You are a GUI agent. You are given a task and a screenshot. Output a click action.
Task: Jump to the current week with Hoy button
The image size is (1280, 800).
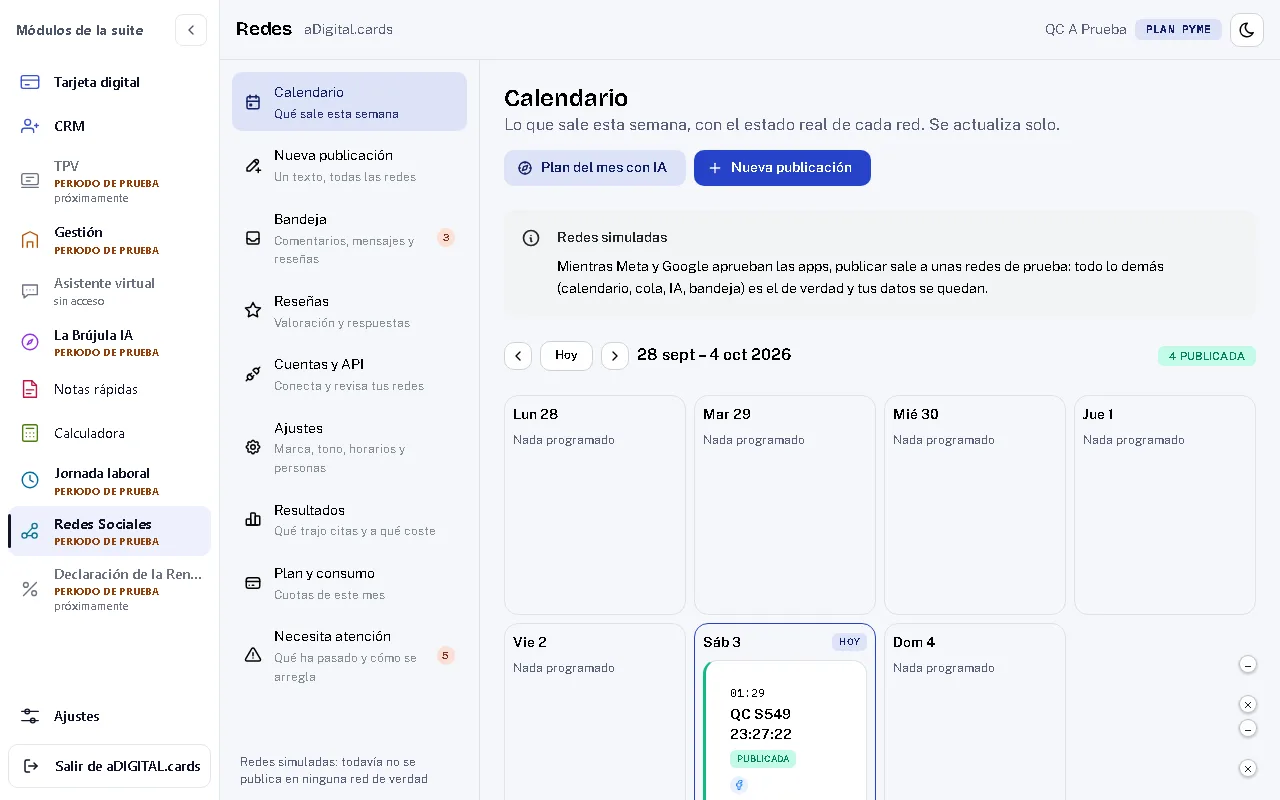566,355
